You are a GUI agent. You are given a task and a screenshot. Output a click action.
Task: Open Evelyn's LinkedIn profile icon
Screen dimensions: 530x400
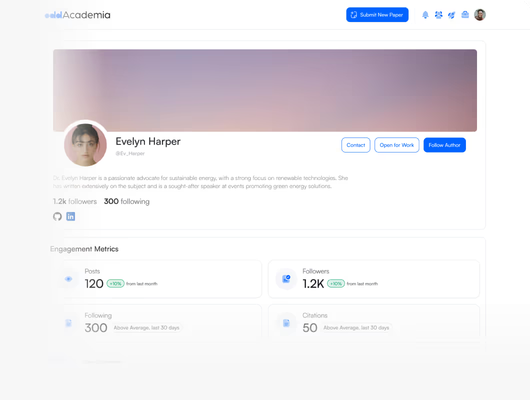click(x=71, y=216)
